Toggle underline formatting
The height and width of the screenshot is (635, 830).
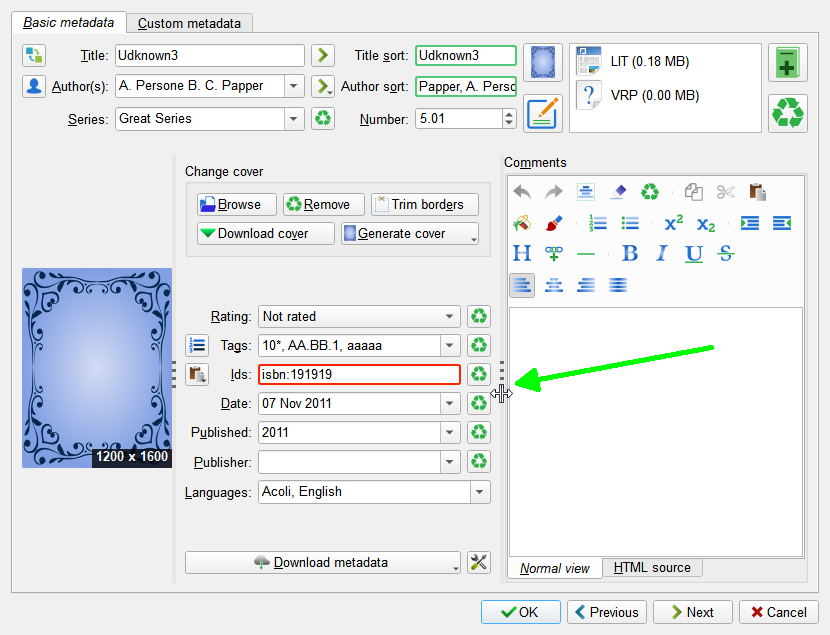point(694,254)
